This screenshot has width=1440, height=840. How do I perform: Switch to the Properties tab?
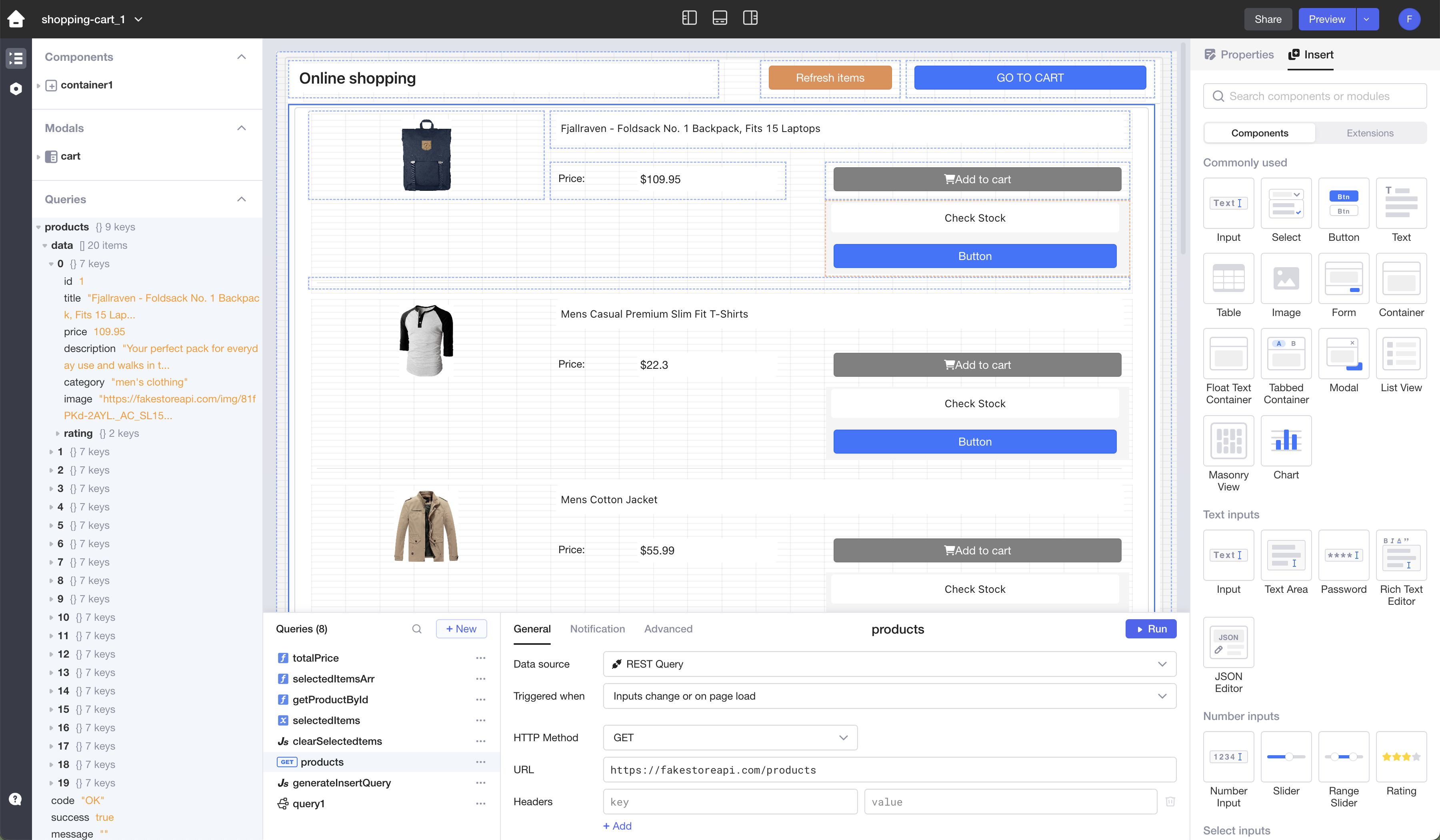(1239, 54)
